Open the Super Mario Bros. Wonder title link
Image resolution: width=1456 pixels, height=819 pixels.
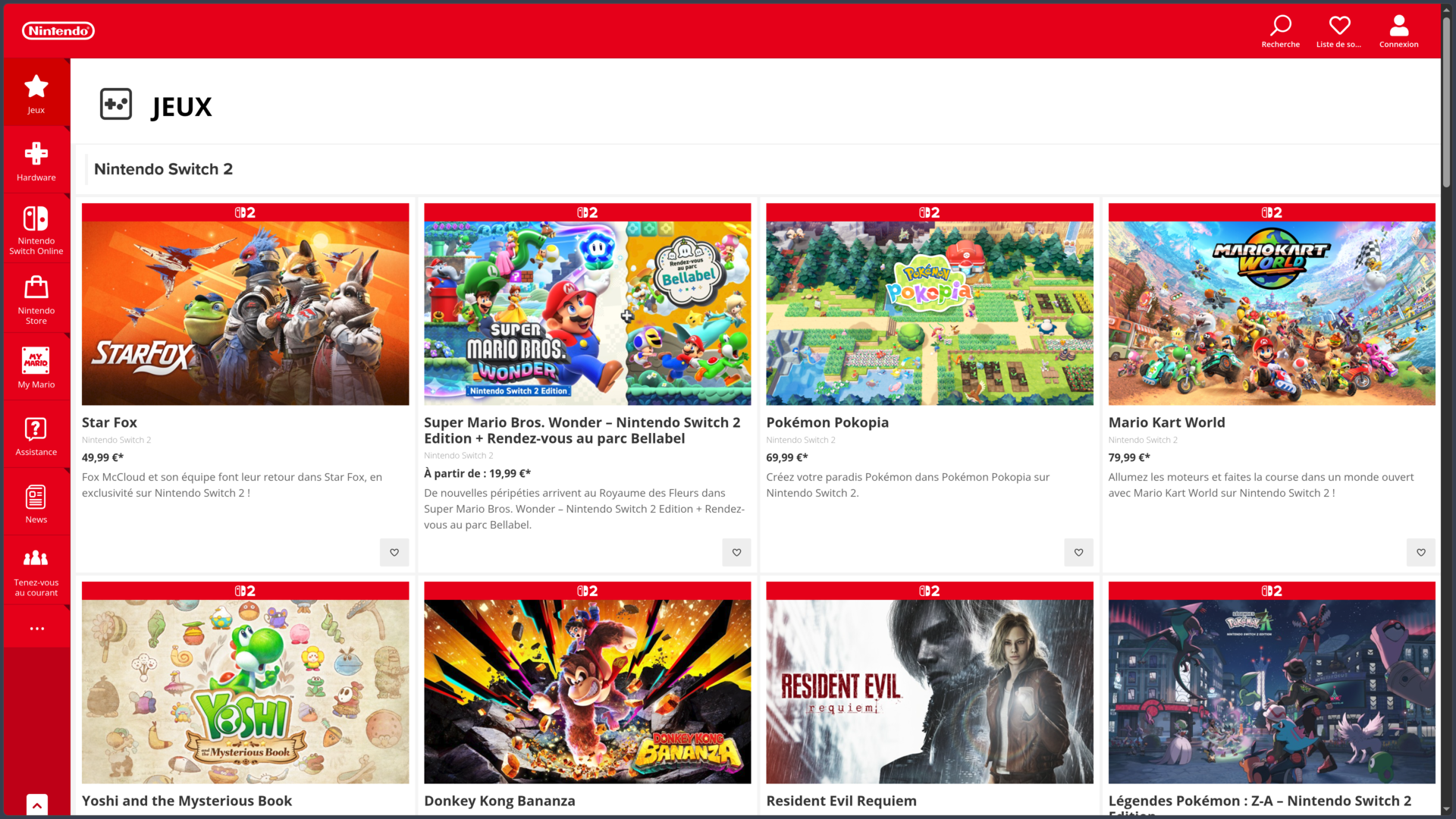[x=582, y=430]
